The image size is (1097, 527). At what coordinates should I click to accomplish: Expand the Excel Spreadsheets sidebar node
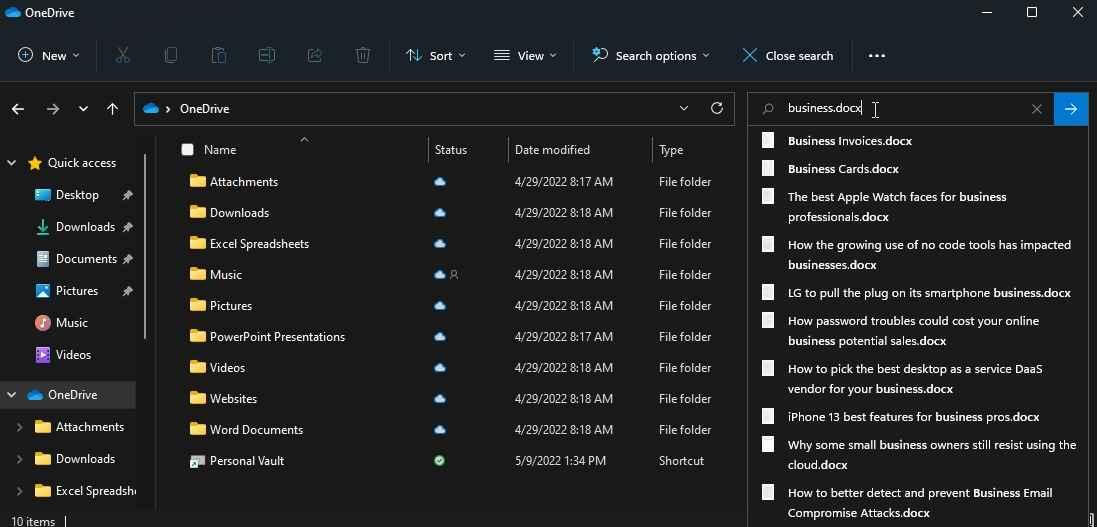coord(19,491)
